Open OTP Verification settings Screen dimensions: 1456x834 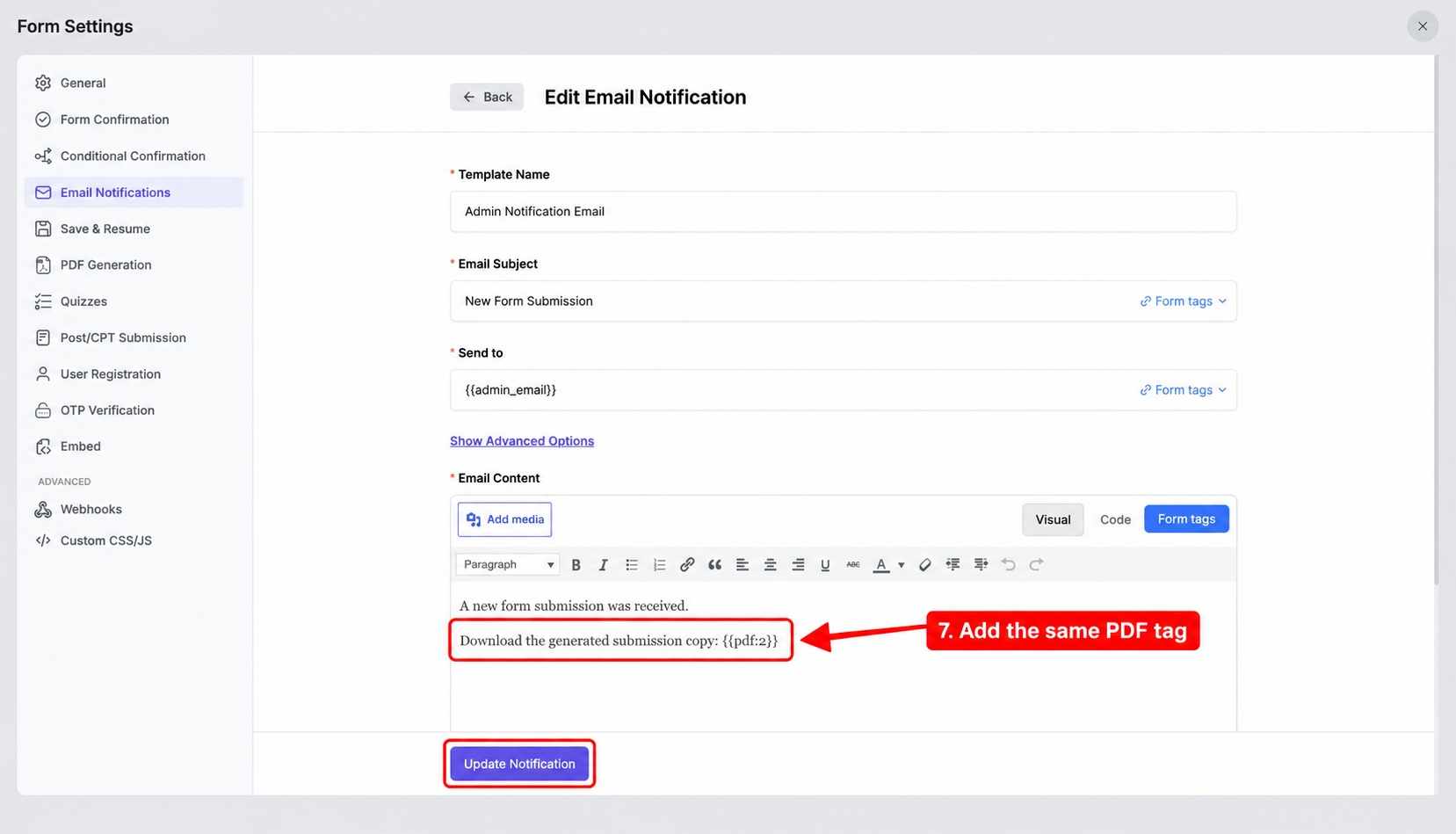pos(134,410)
